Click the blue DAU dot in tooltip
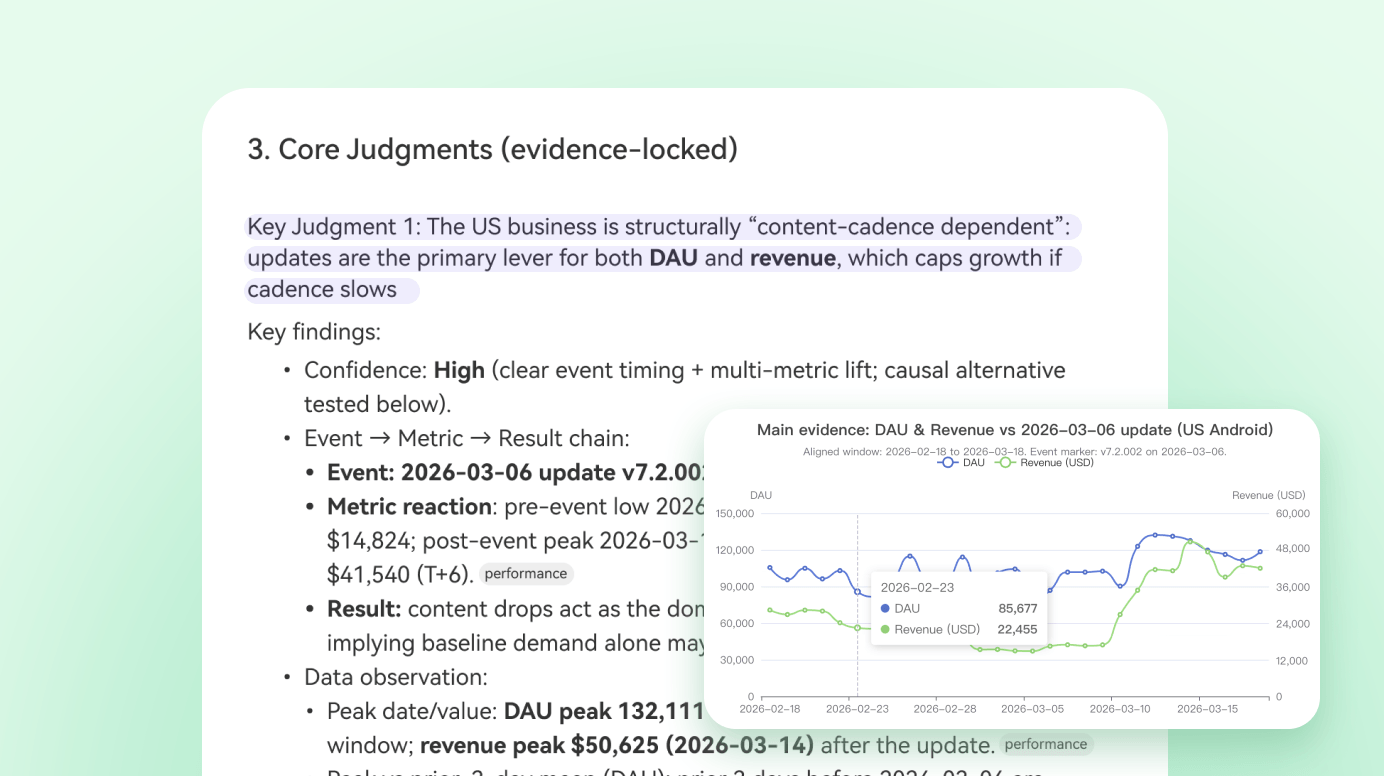The height and width of the screenshot is (776, 1384). (885, 608)
